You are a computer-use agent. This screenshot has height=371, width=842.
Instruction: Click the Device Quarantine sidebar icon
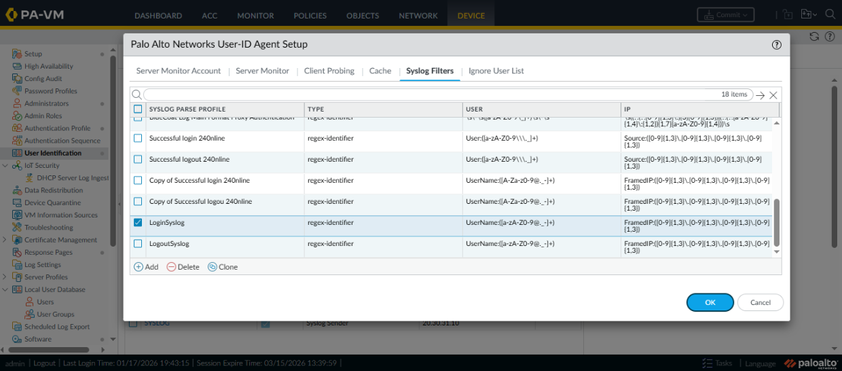tap(18, 202)
